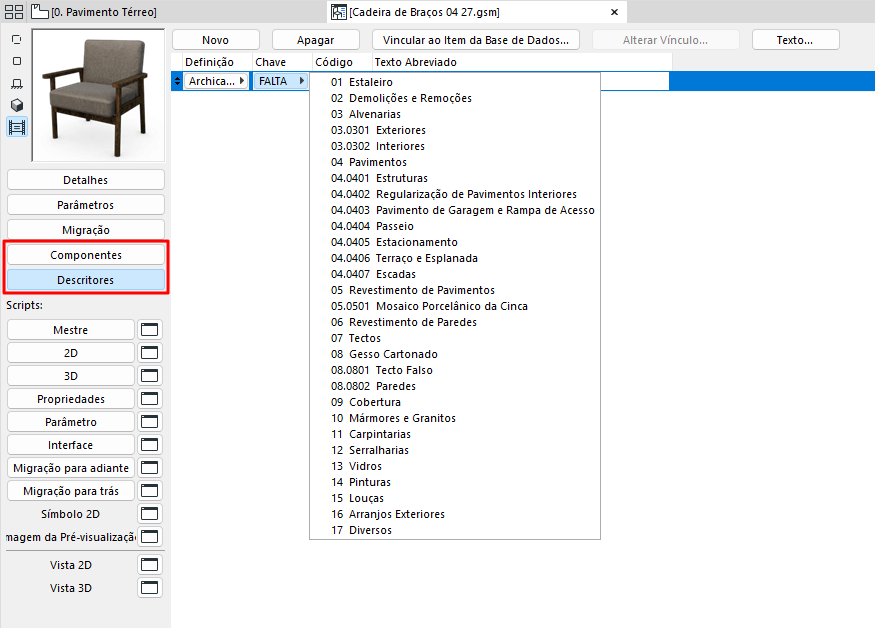The image size is (875, 628).
Task: Open Migração para trás in separate window
Action: pos(149,491)
